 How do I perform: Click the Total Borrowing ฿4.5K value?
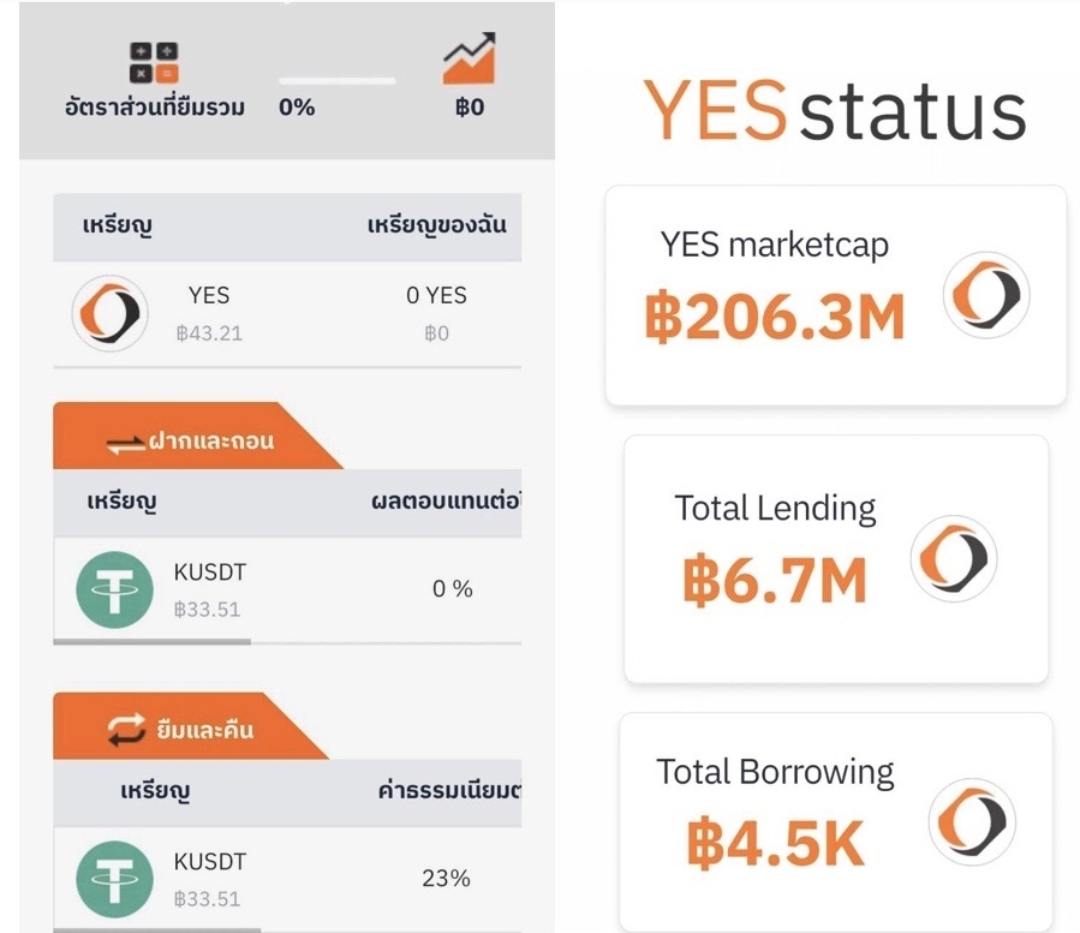tap(775, 845)
